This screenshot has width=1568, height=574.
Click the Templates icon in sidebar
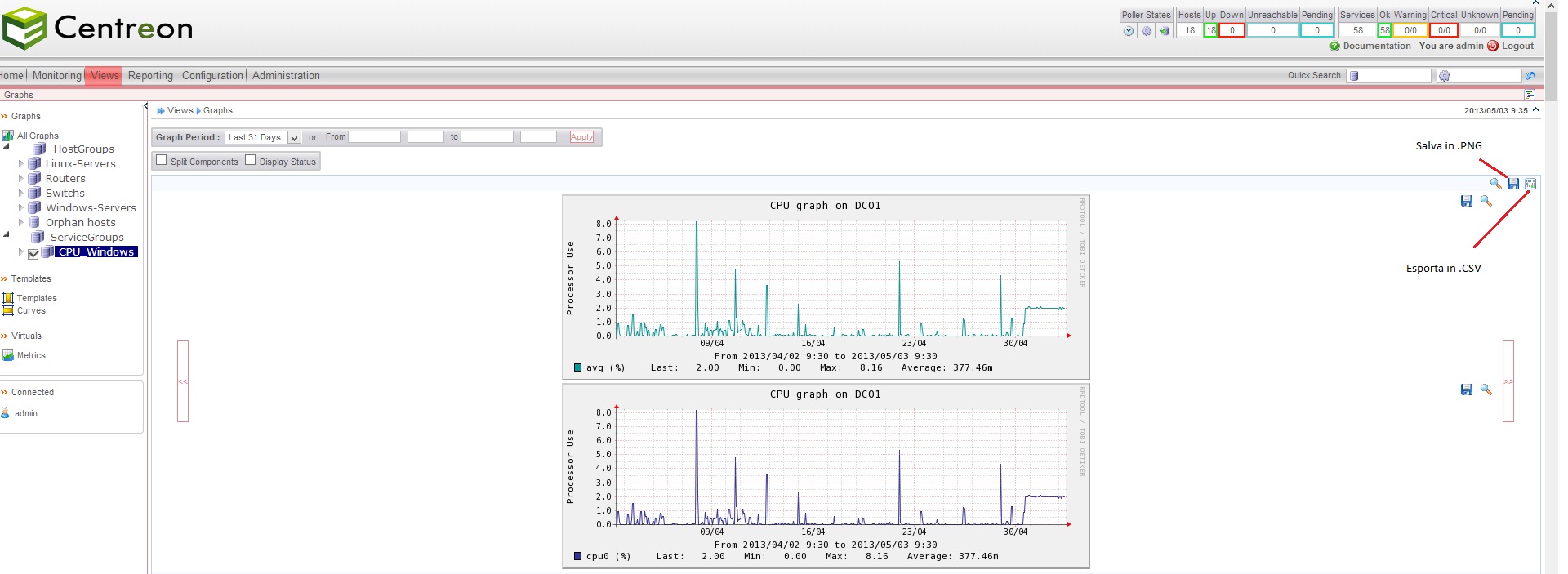[8, 298]
